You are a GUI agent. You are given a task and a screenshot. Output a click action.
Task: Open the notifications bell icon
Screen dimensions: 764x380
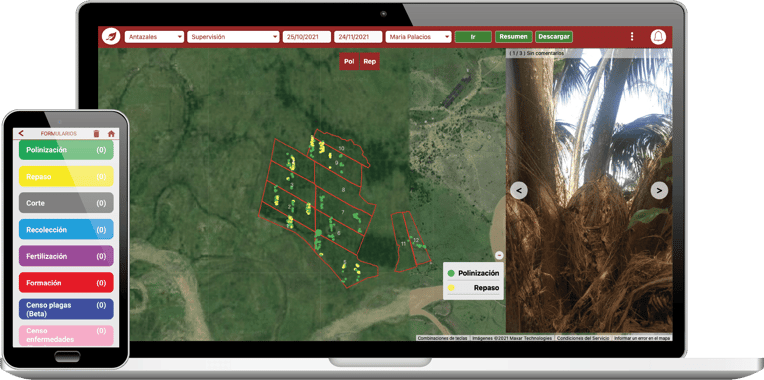click(658, 37)
